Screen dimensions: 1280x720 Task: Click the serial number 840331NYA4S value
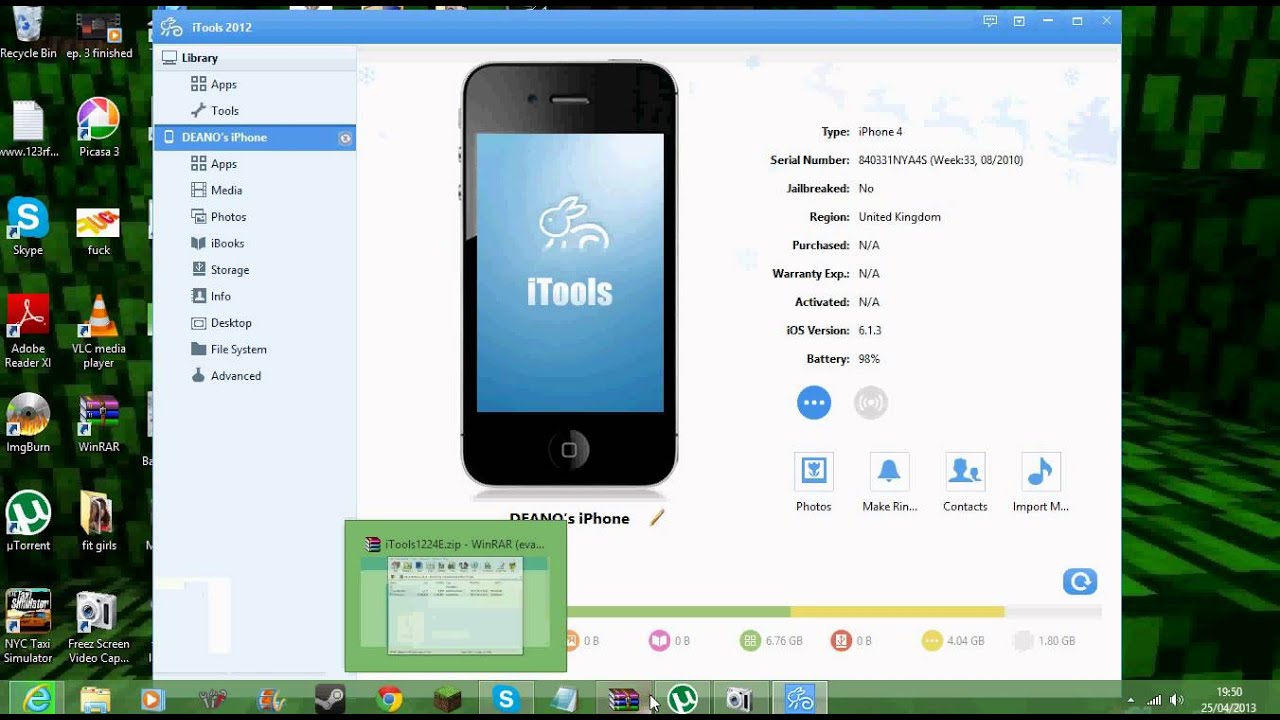click(940, 160)
